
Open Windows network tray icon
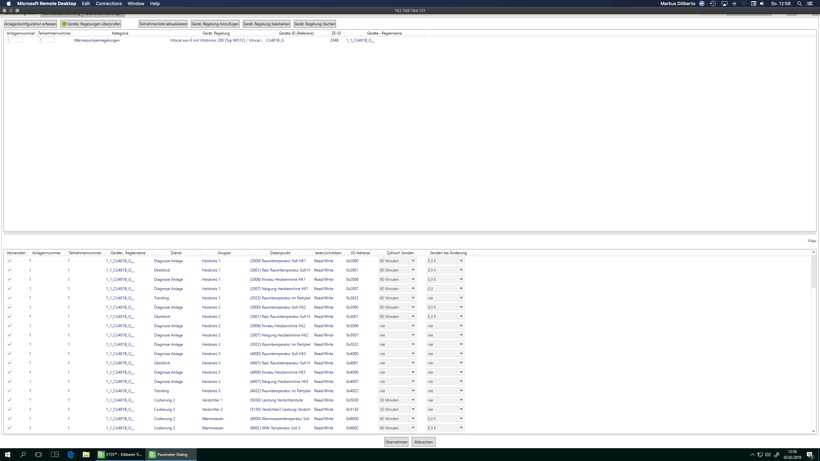pos(760,455)
